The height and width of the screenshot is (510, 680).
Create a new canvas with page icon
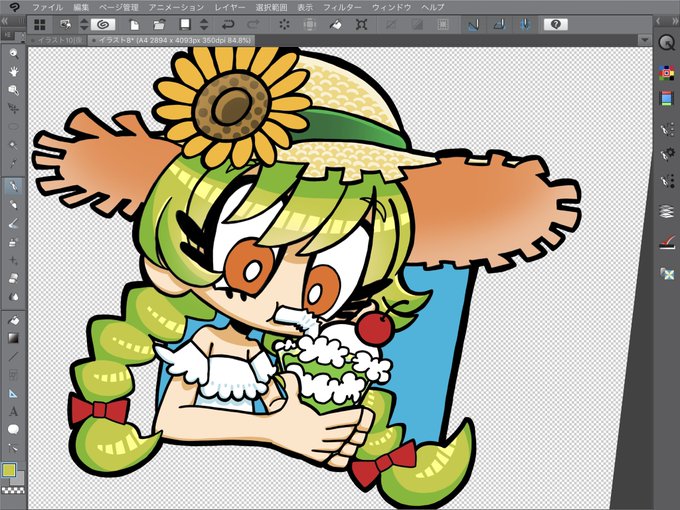pos(134,25)
